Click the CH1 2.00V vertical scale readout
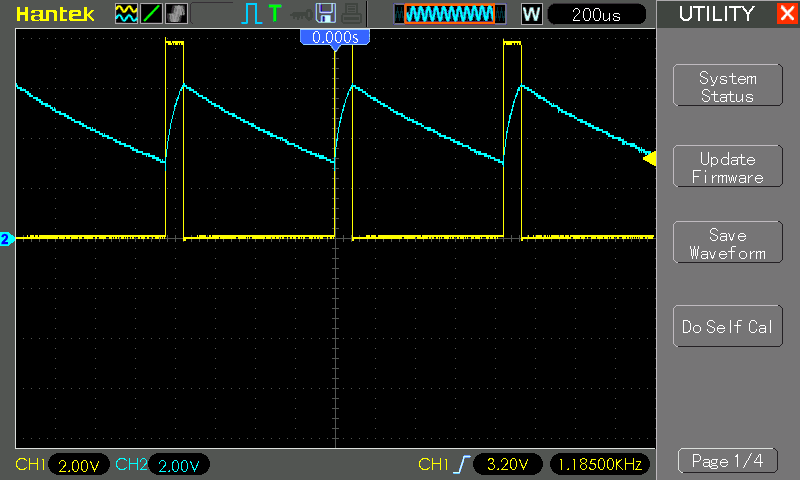 click(79, 465)
